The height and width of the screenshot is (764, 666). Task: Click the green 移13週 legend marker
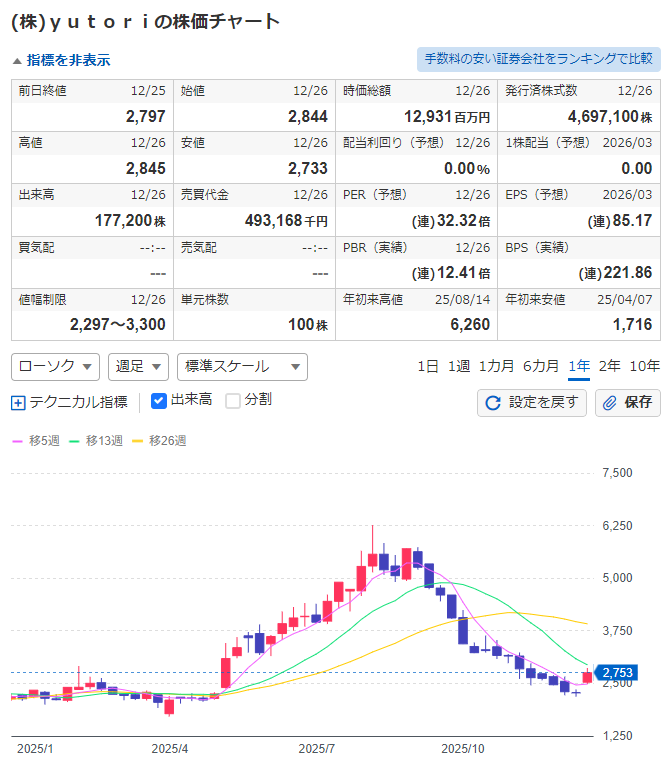point(74,441)
